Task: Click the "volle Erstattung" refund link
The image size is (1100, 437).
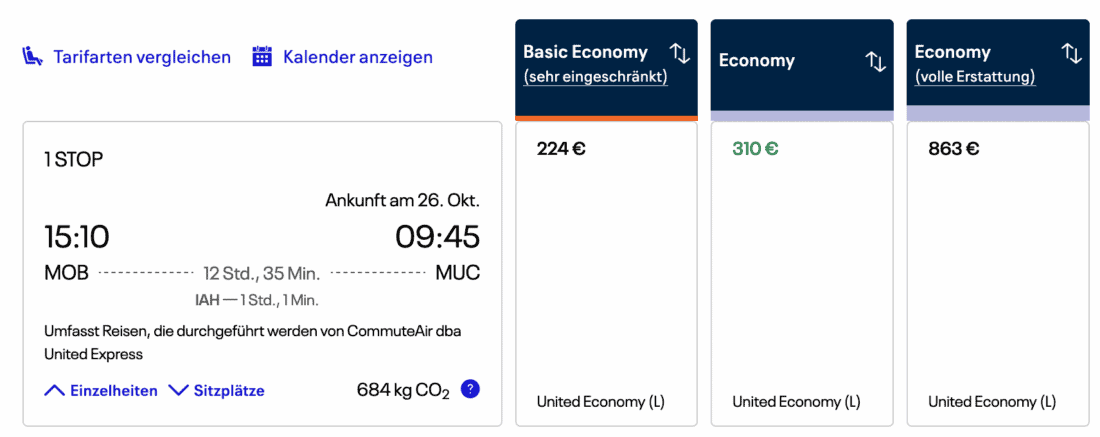Action: click(x=974, y=77)
